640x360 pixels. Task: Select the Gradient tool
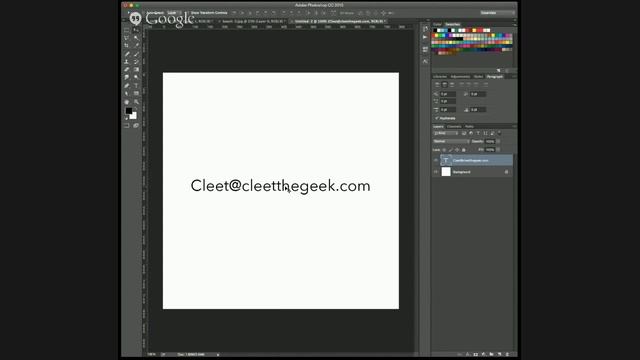(x=136, y=69)
